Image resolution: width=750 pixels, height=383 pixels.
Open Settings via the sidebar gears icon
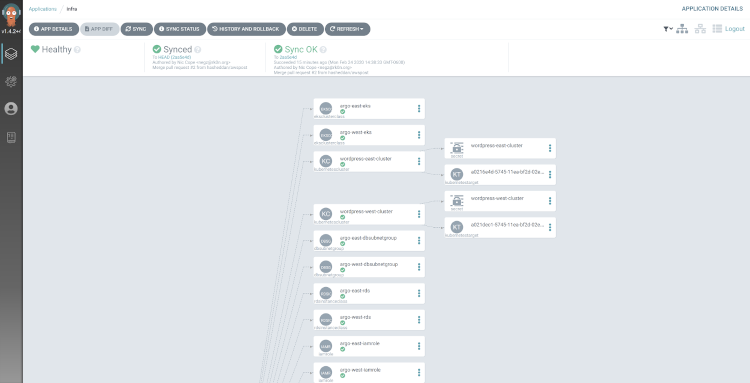pyautogui.click(x=11, y=81)
